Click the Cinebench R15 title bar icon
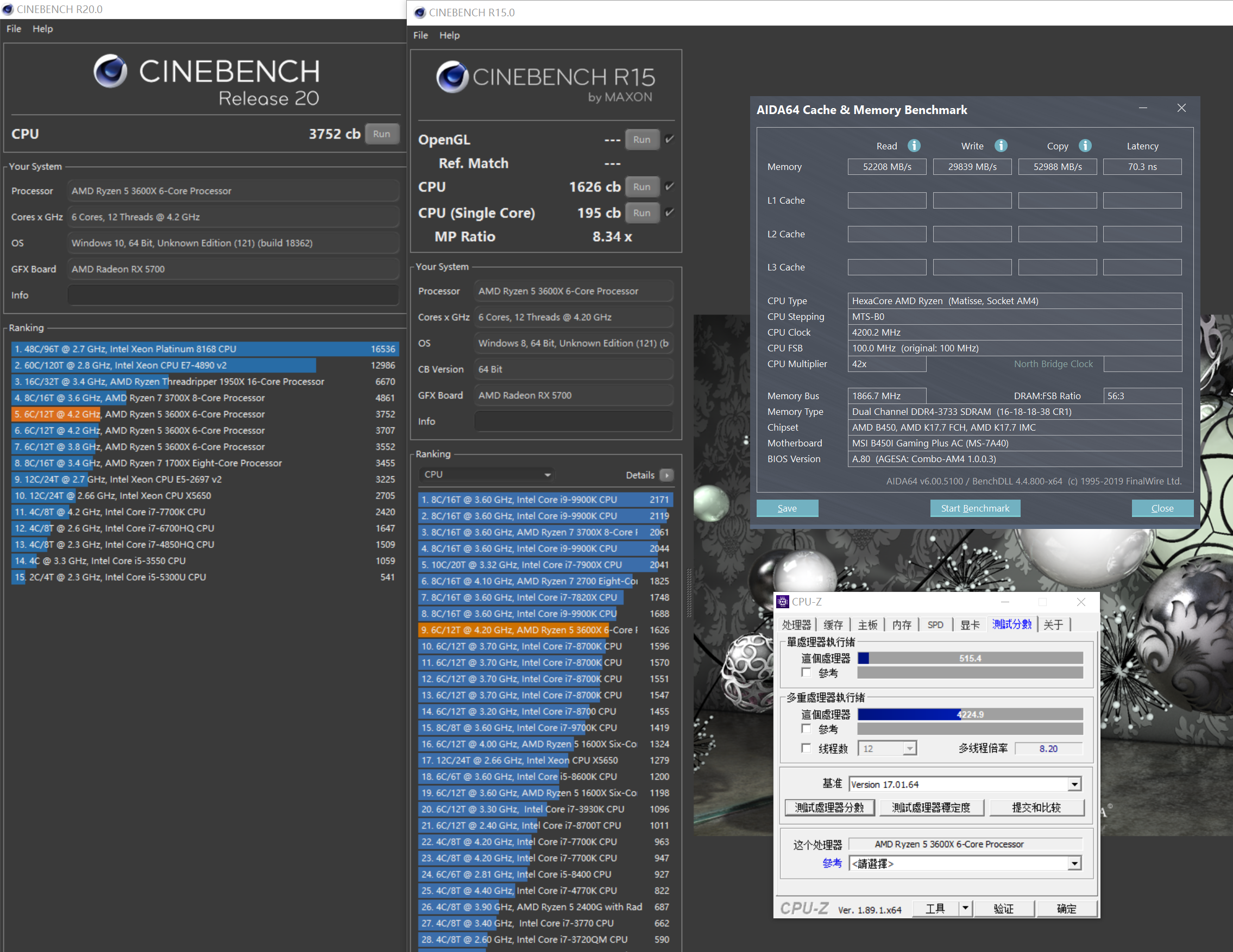 click(x=419, y=12)
